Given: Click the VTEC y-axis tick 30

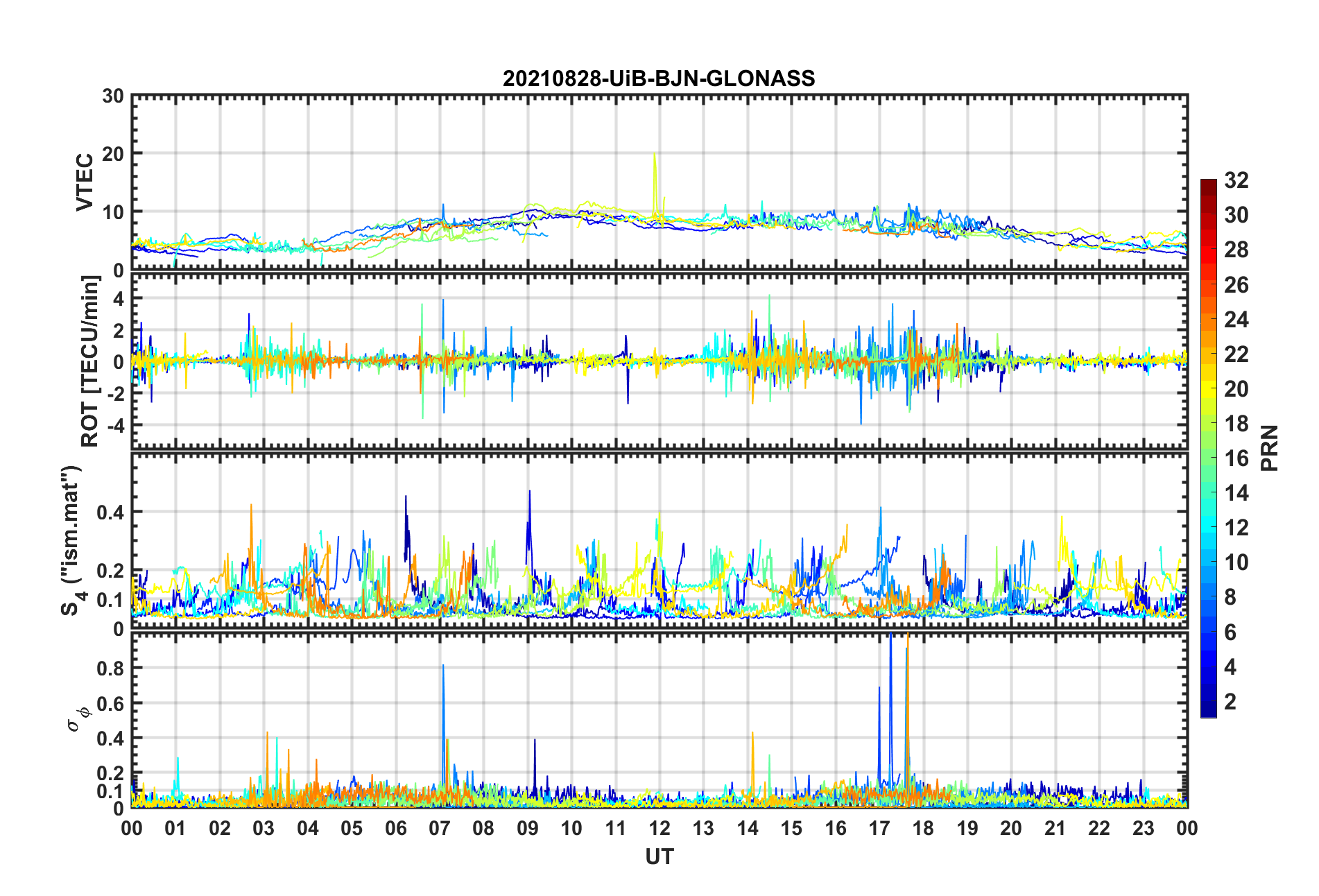Looking at the screenshot, I should click(112, 96).
